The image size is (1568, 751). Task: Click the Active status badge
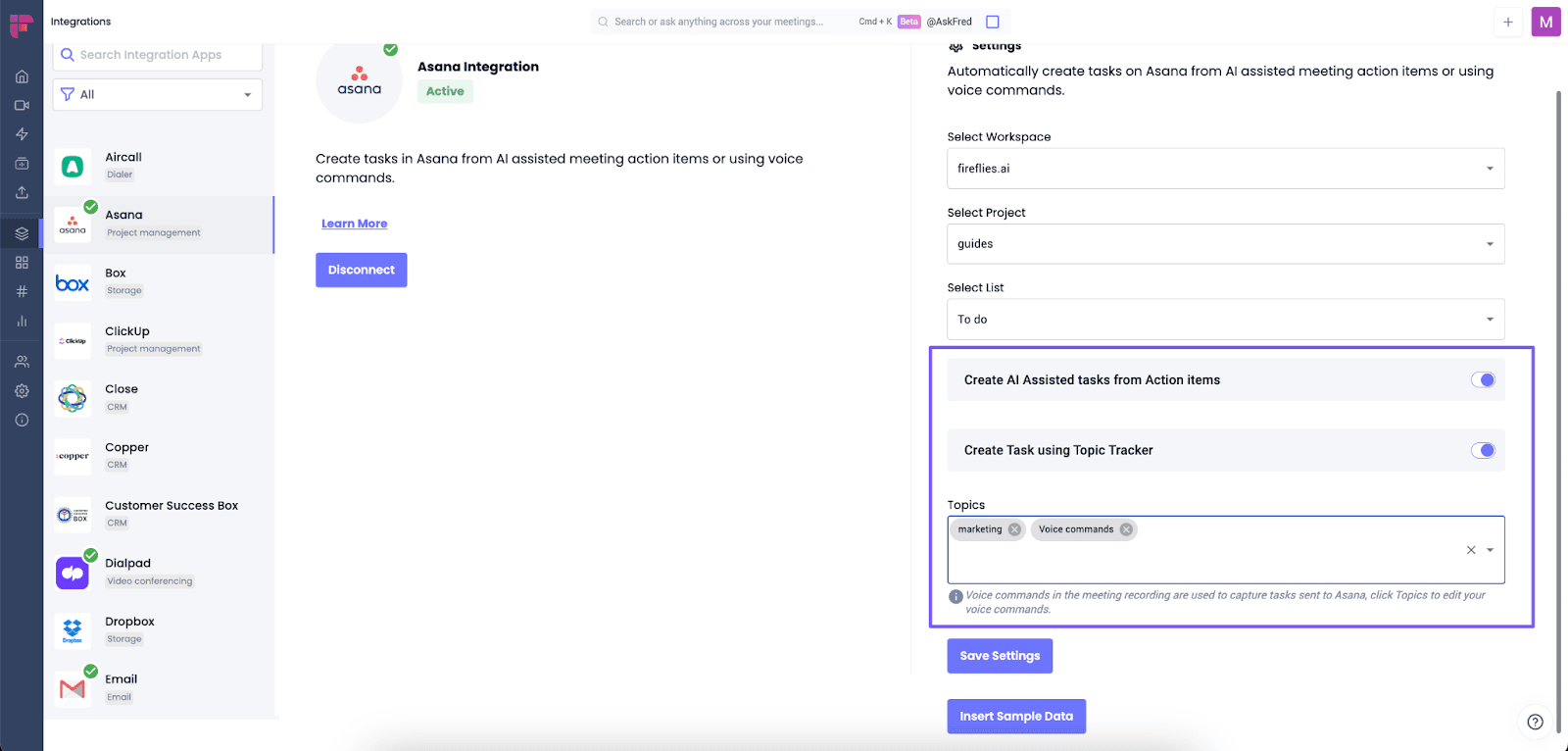click(x=445, y=91)
